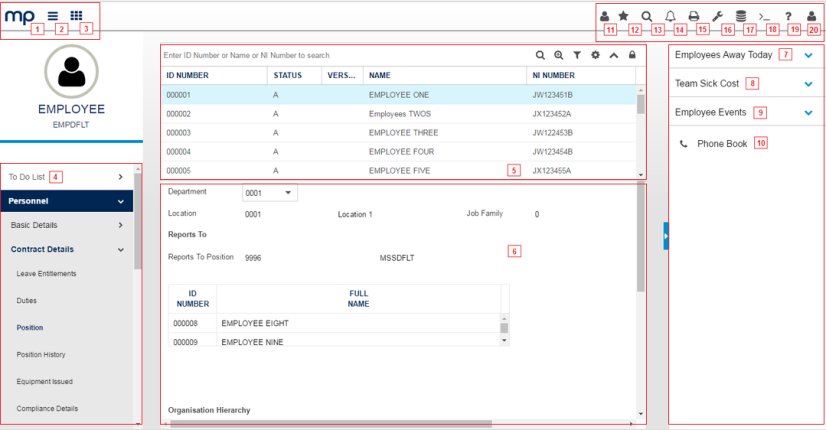Select Position History menu item
Image resolution: width=826 pixels, height=430 pixels.
tap(48, 354)
